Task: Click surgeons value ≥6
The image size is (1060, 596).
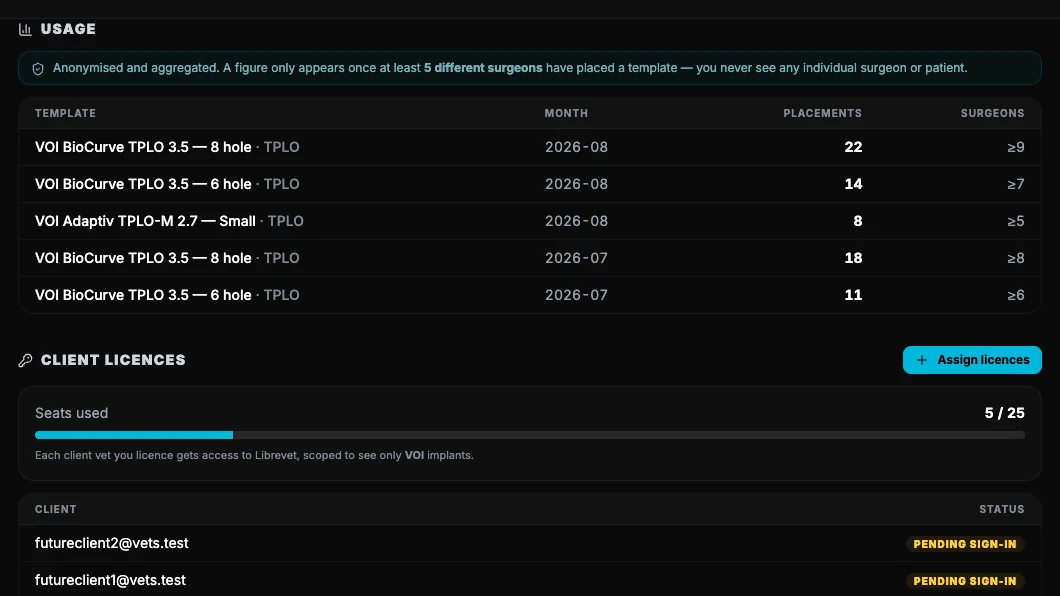Action: click(x=1015, y=295)
